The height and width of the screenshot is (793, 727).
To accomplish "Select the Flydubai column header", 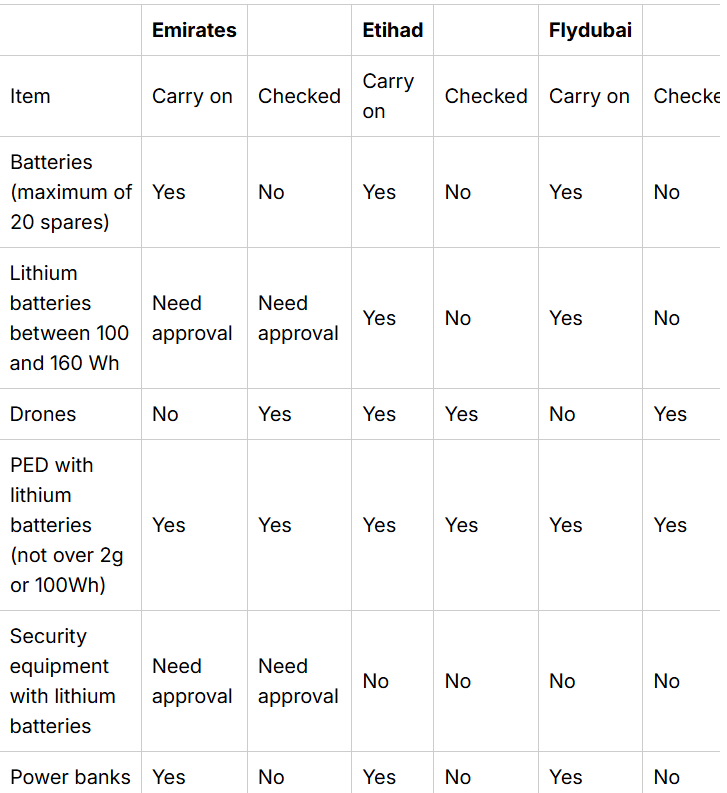I will click(590, 30).
